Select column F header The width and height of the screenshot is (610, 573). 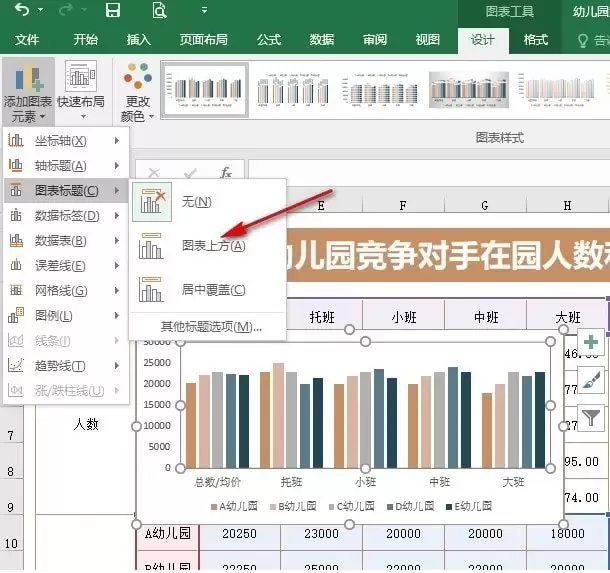click(403, 205)
